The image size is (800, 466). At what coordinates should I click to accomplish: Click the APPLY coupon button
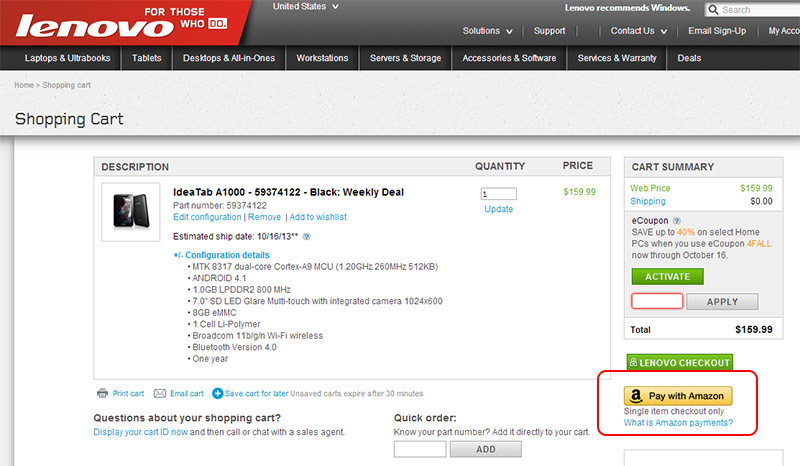point(722,302)
